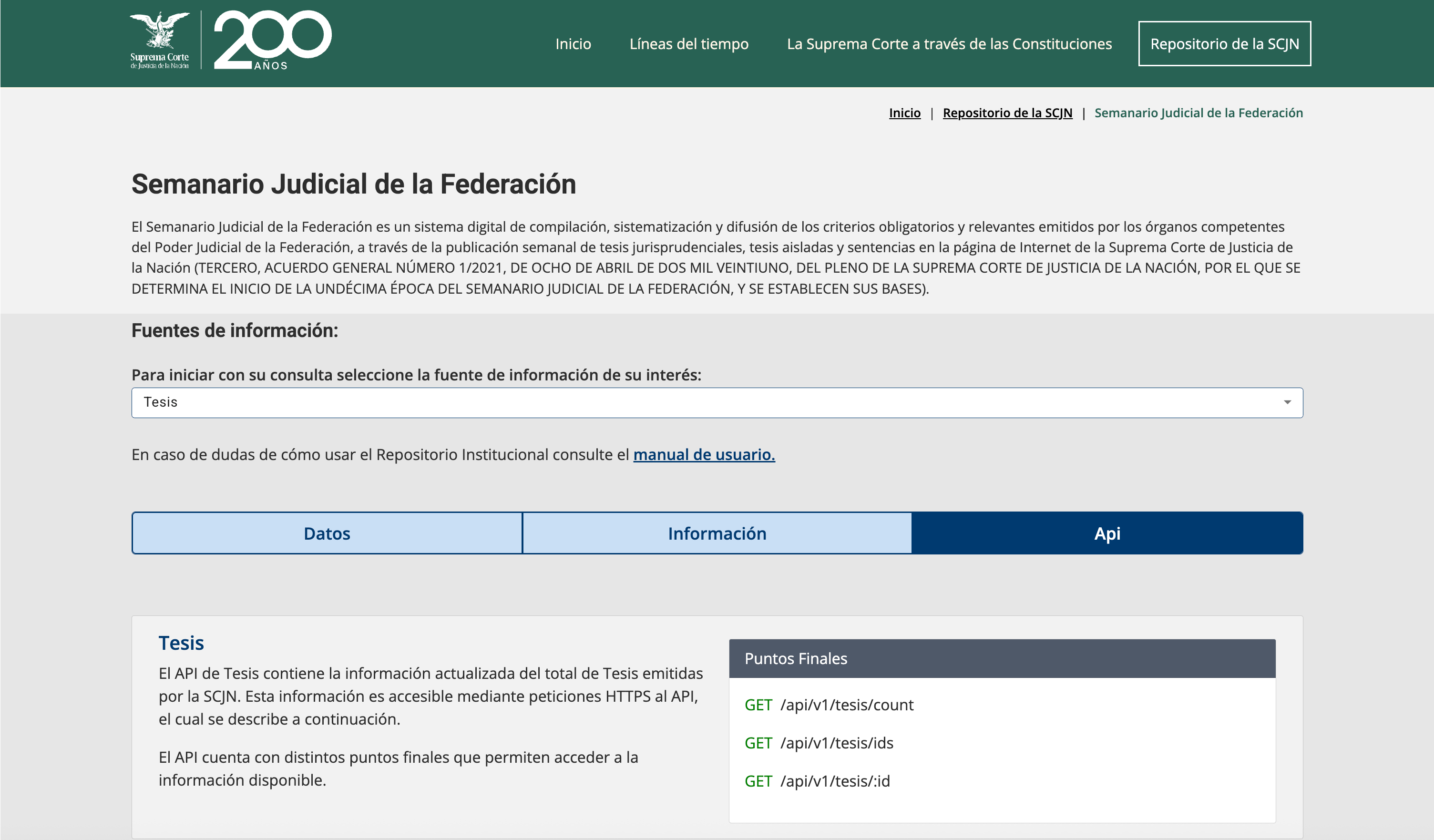
Task: Follow the Repositorio de la SCJN breadcrumb link
Action: click(1007, 113)
